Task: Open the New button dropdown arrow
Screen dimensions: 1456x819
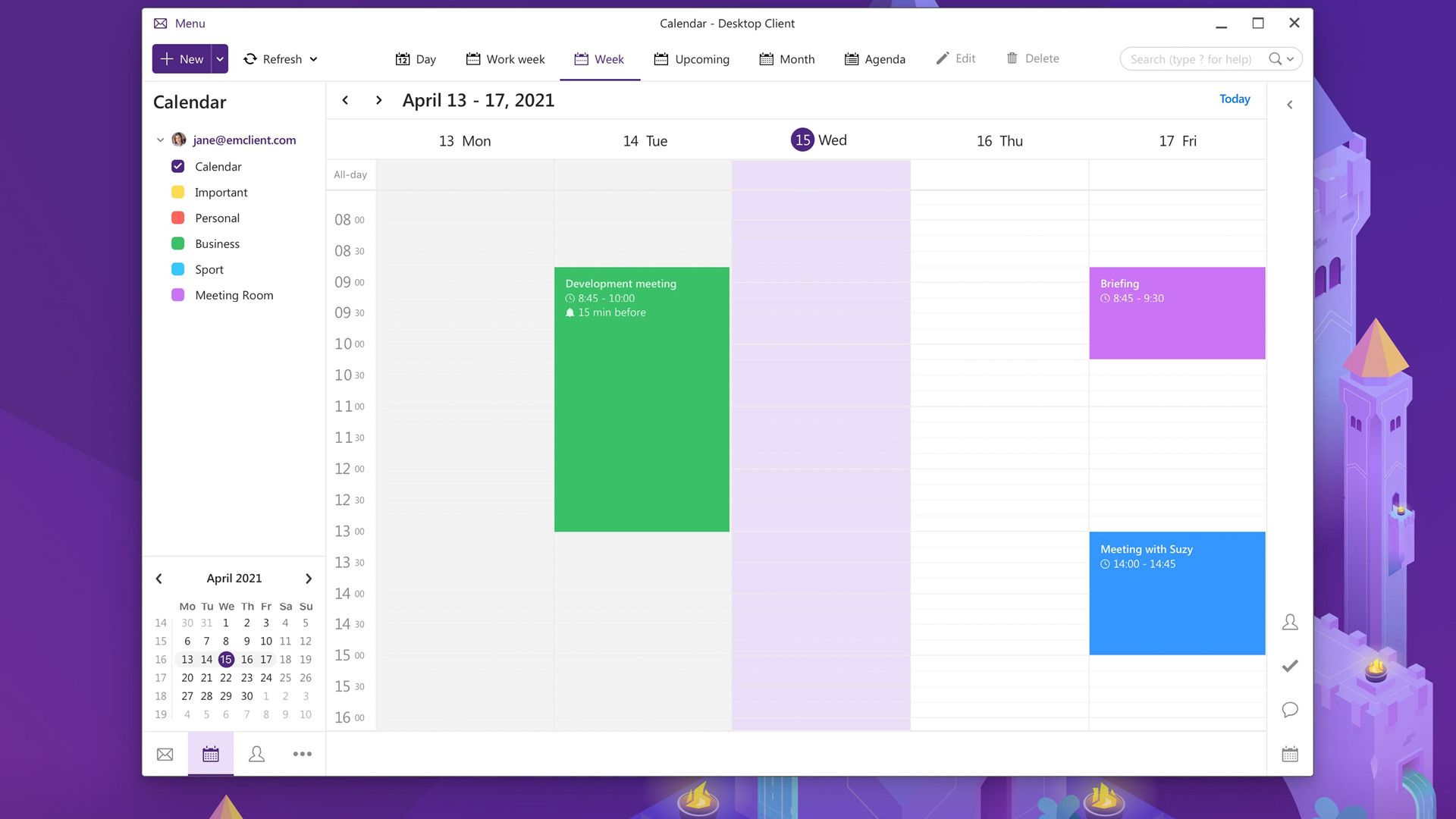Action: (220, 59)
